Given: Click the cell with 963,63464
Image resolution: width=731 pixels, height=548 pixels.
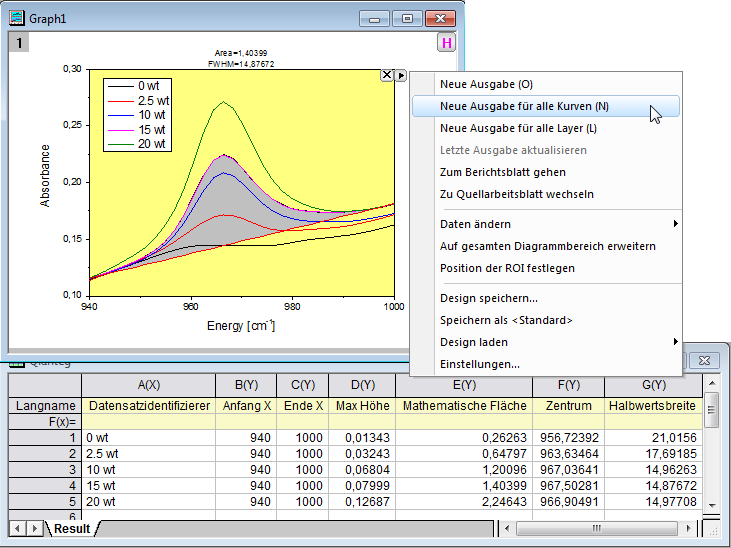Looking at the screenshot, I should (569, 454).
